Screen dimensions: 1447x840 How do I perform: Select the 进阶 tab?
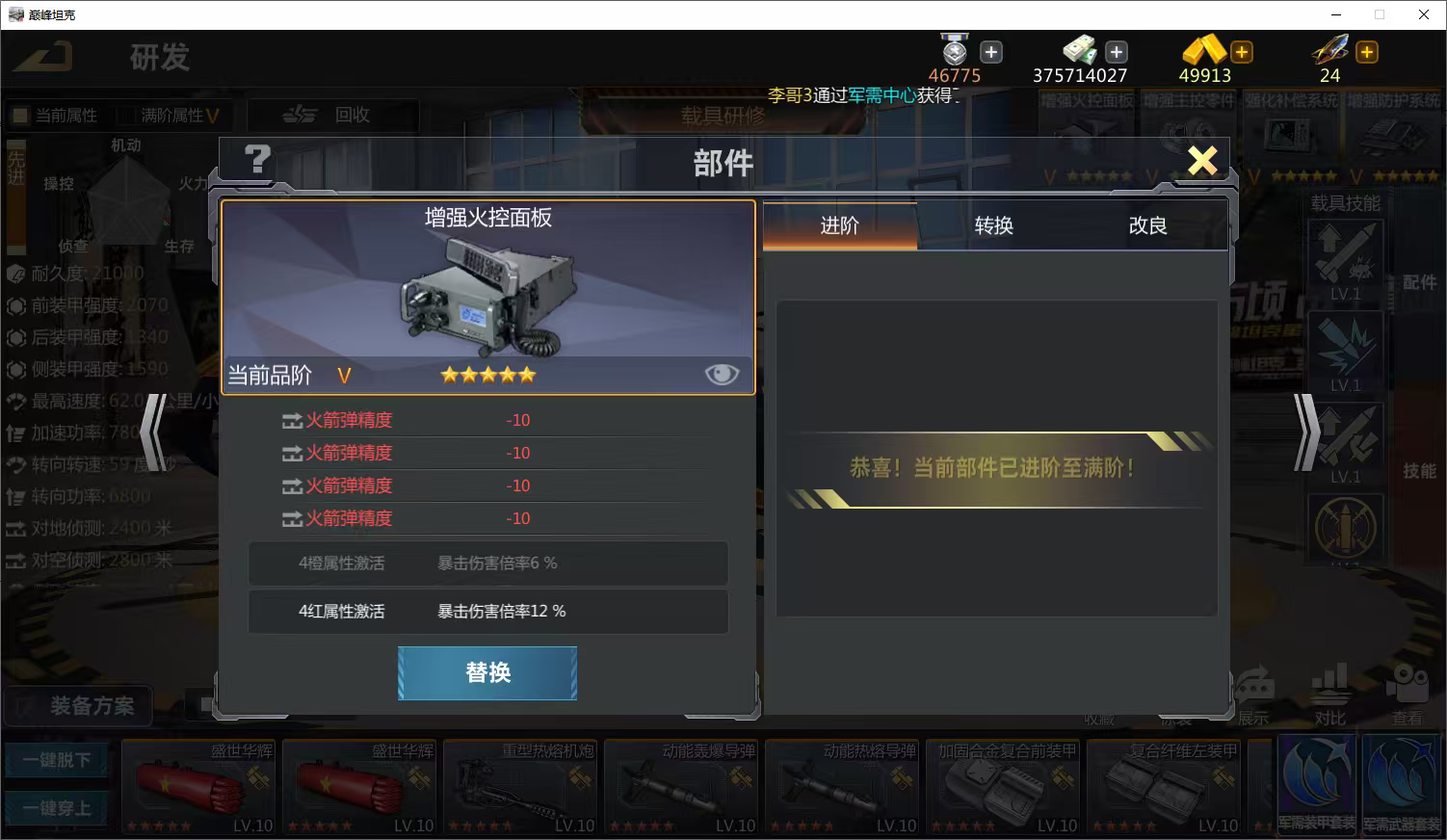pyautogui.click(x=840, y=225)
